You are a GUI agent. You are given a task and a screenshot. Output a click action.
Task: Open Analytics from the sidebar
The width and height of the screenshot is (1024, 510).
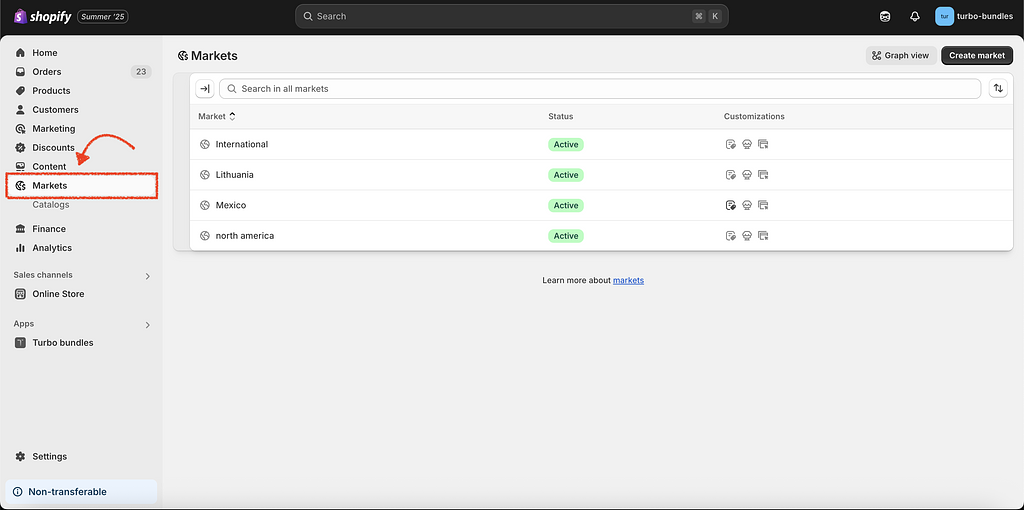coord(52,248)
